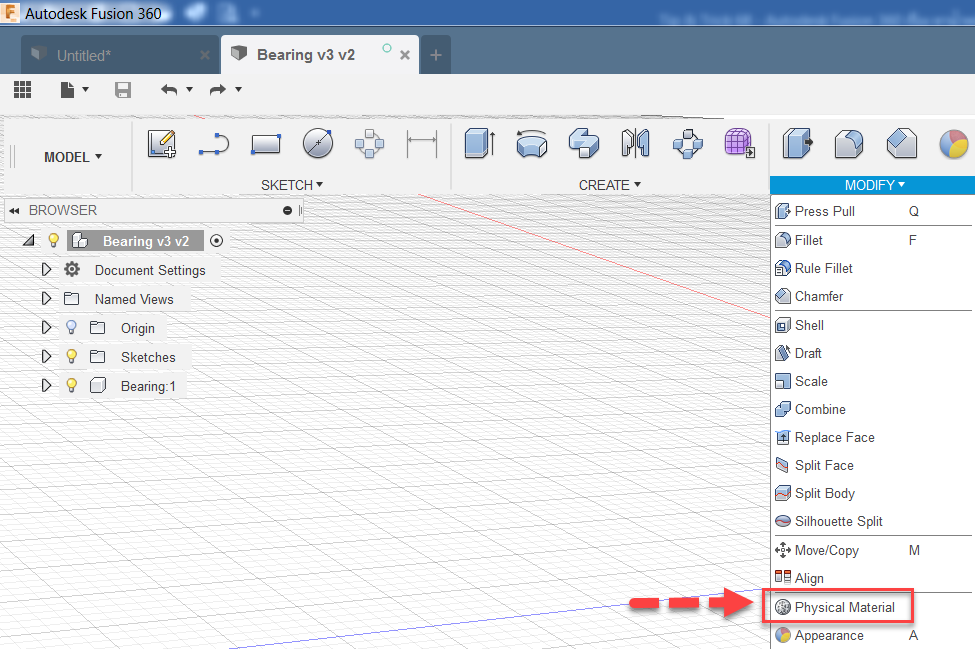Image resolution: width=975 pixels, height=649 pixels.
Task: Select the Press Pull tool in Modify panel
Action: tap(824, 211)
